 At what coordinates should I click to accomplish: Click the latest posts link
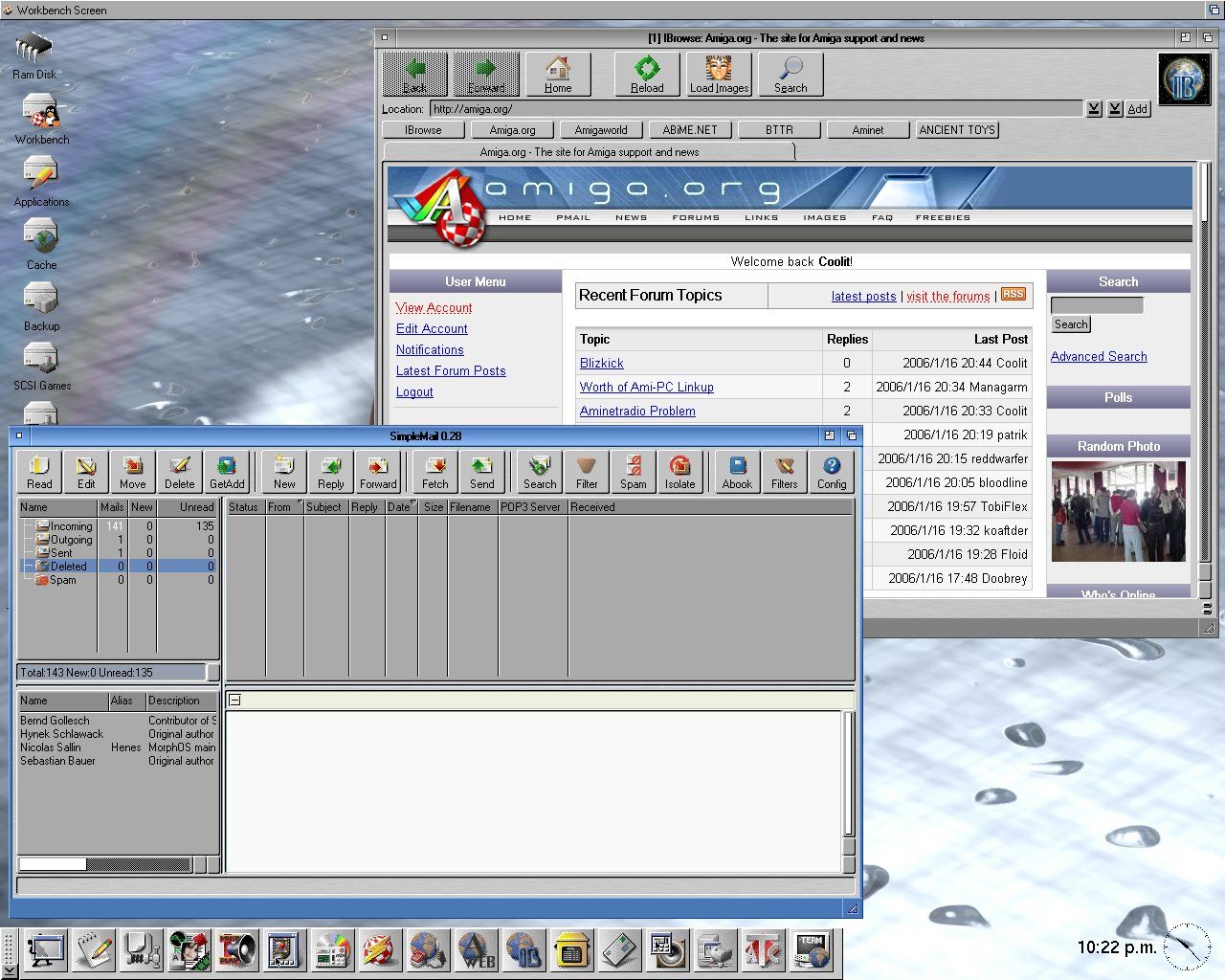863,297
